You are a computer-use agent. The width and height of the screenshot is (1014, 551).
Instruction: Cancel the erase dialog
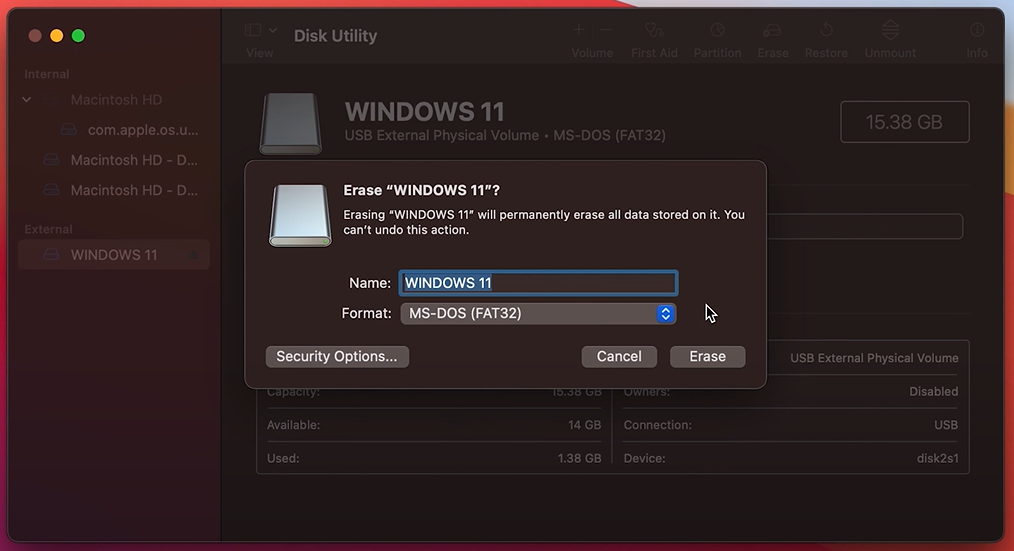(x=619, y=356)
